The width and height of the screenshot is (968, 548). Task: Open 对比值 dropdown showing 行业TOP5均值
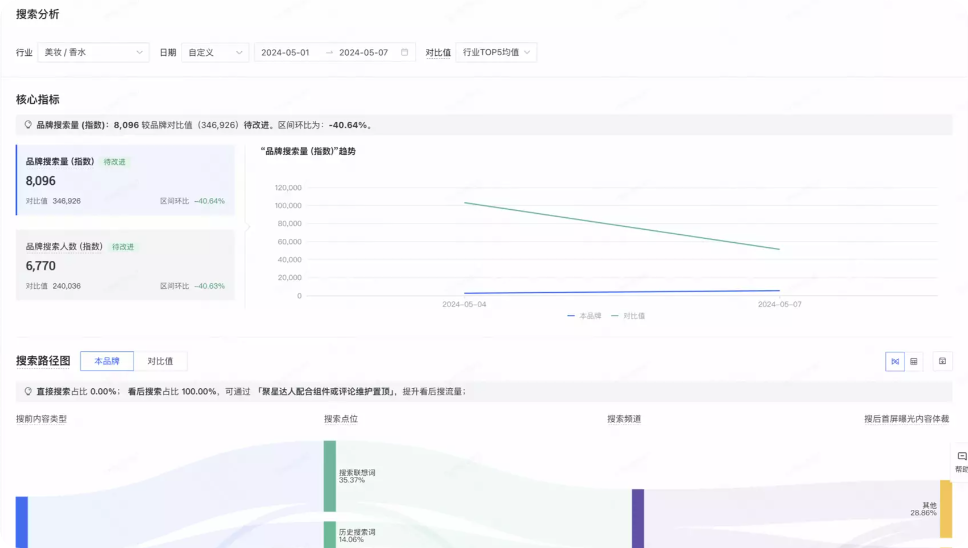click(x=496, y=52)
